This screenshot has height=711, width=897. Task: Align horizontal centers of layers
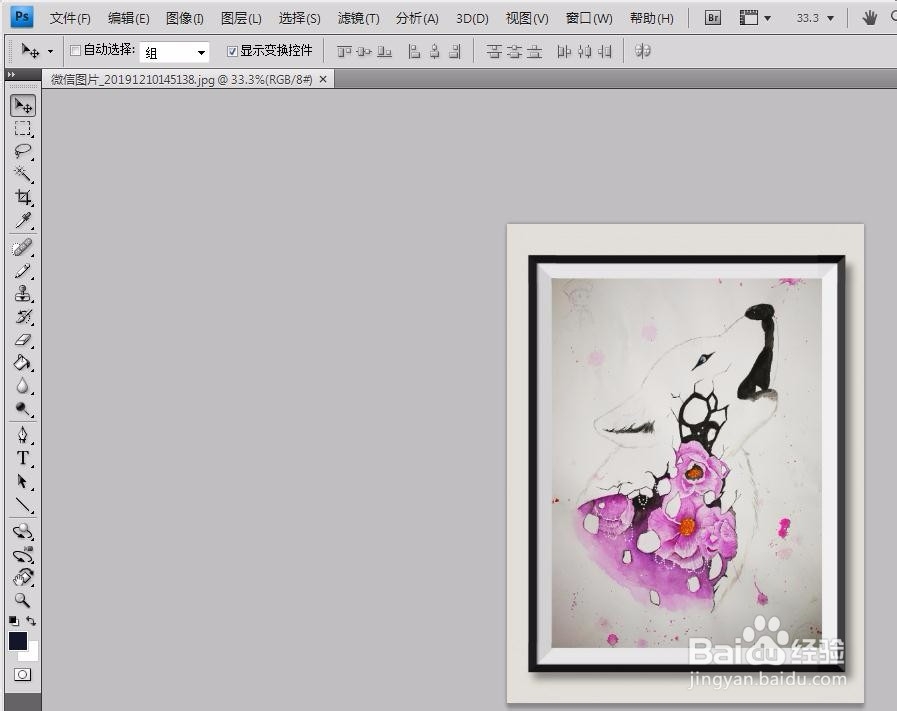[435, 51]
